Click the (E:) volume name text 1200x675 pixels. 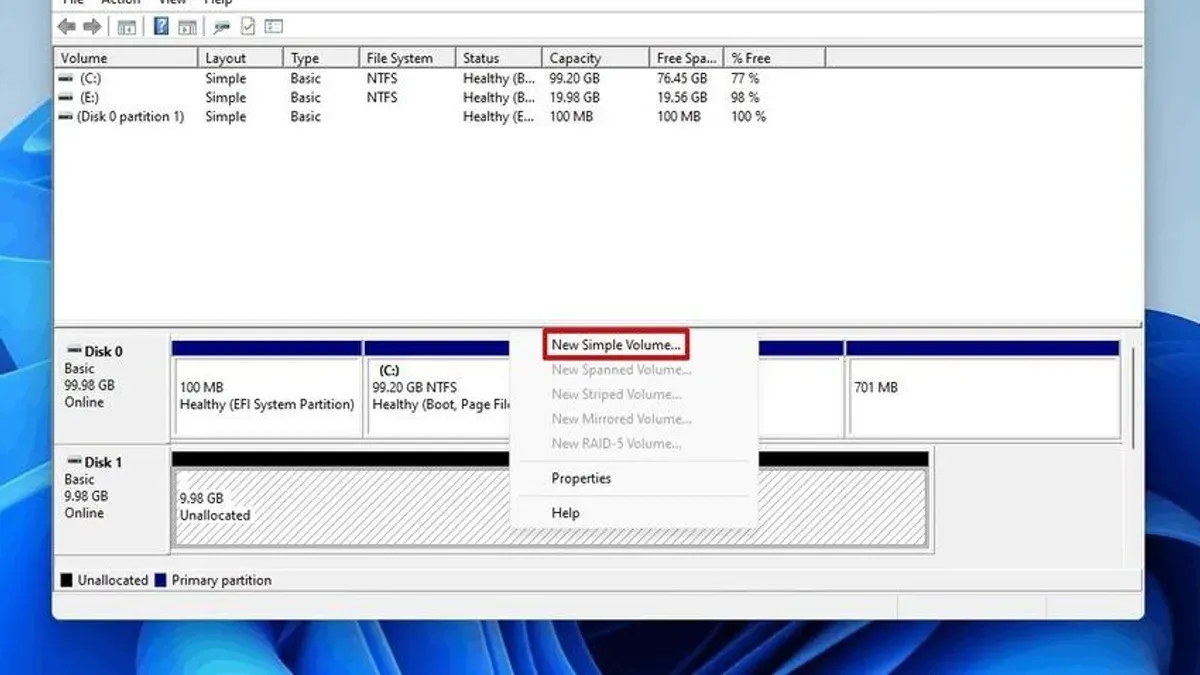[x=90, y=97]
